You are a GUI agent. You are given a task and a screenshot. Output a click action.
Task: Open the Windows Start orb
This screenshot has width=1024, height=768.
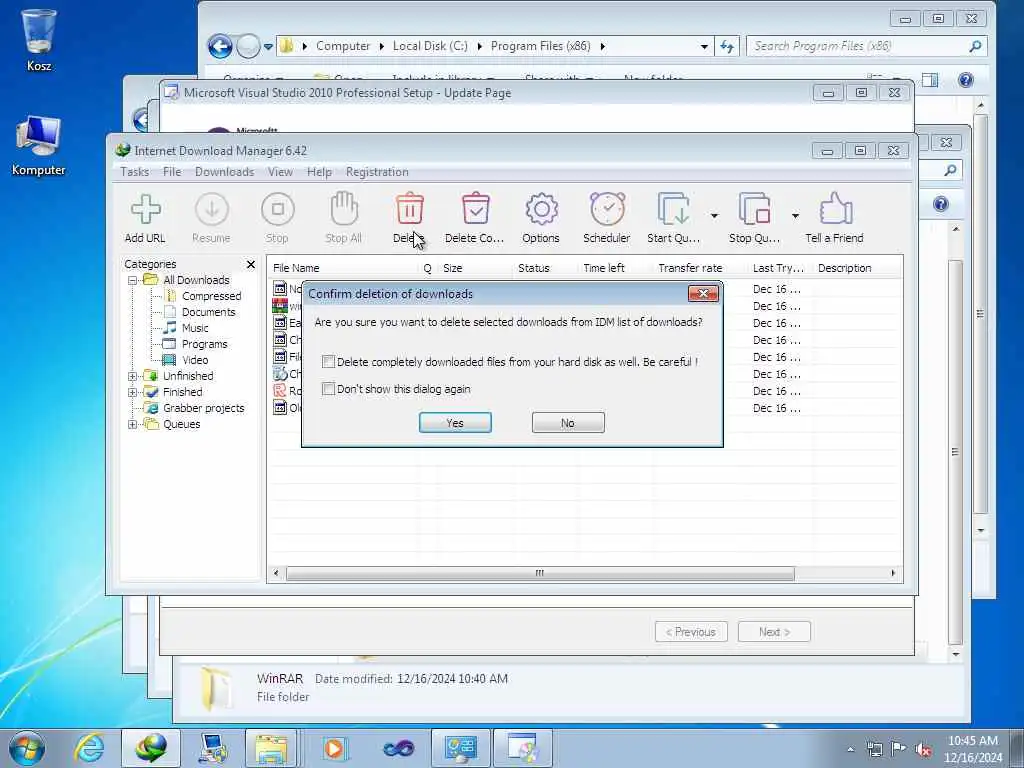point(27,748)
